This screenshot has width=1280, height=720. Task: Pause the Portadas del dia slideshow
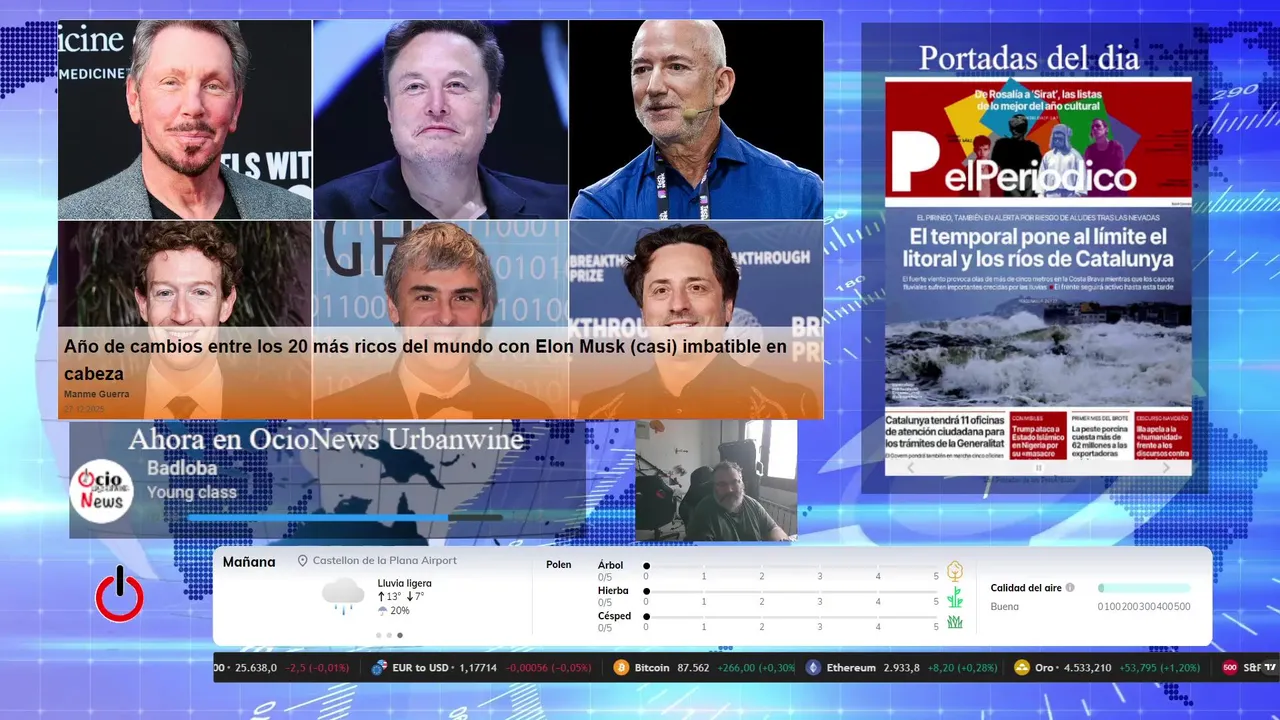[x=1038, y=467]
